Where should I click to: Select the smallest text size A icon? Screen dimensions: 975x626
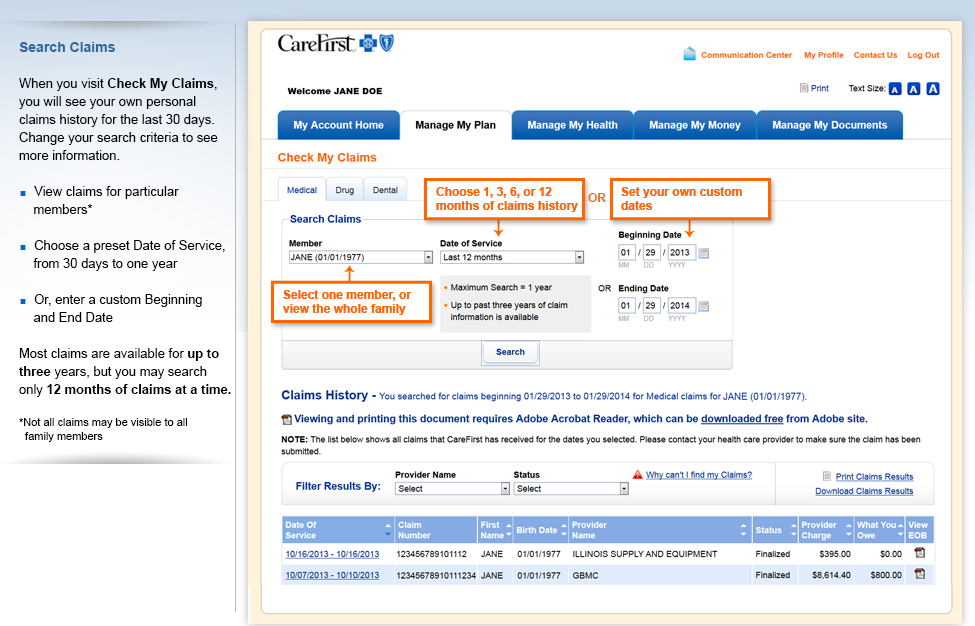coord(895,89)
